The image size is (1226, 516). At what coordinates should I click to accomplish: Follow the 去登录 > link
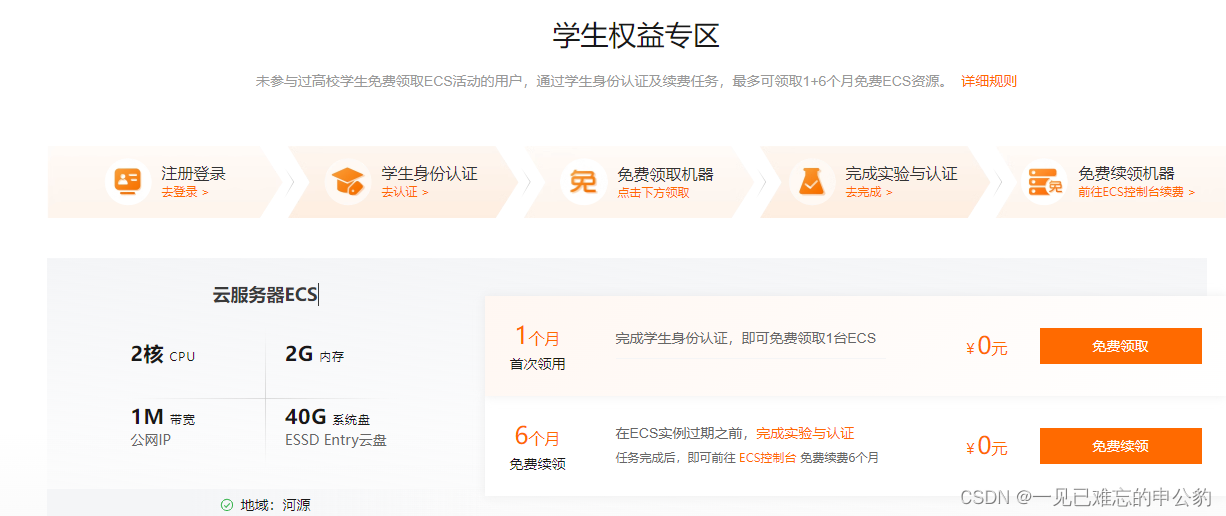pyautogui.click(x=185, y=192)
